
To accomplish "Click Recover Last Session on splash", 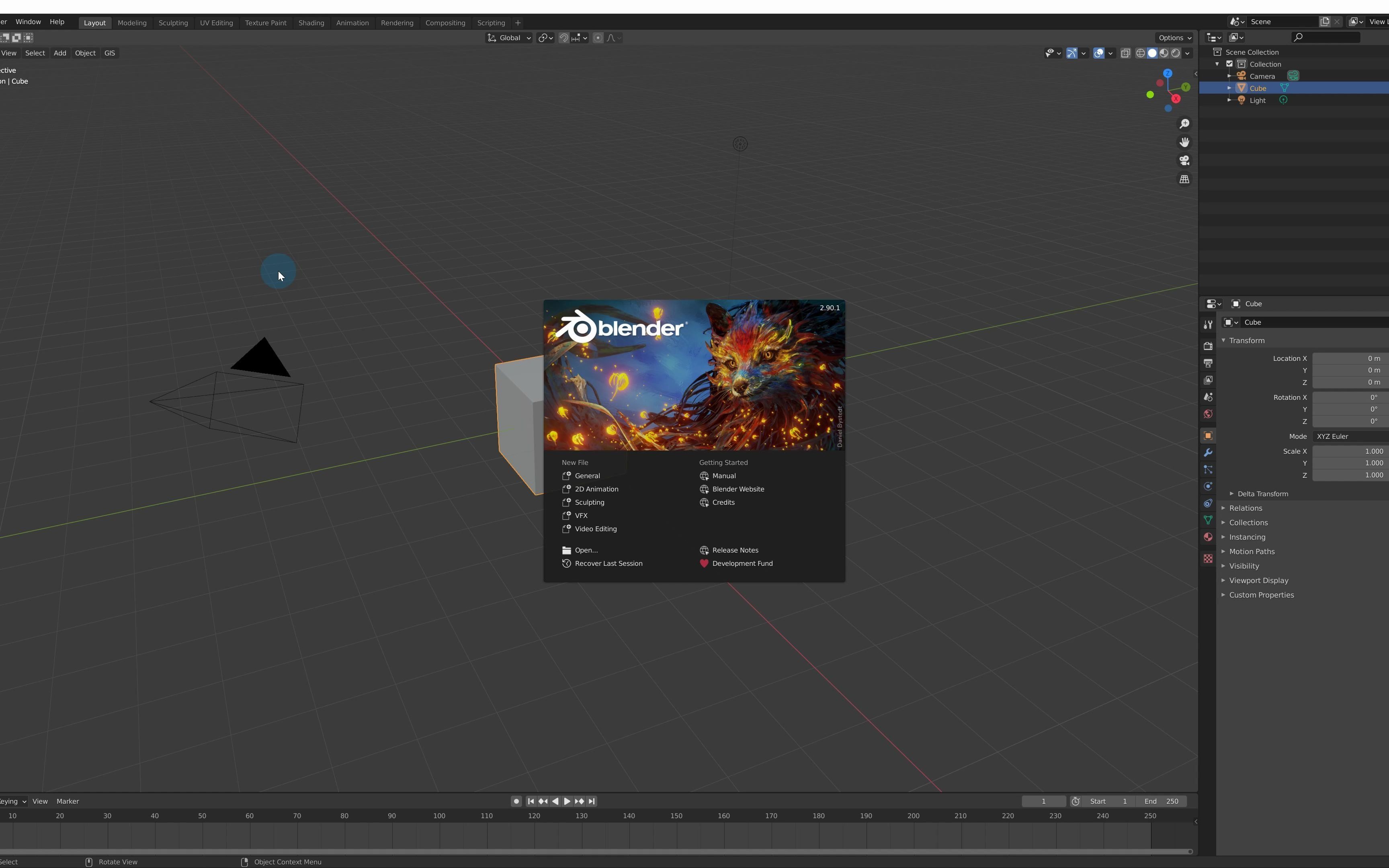I will click(608, 564).
